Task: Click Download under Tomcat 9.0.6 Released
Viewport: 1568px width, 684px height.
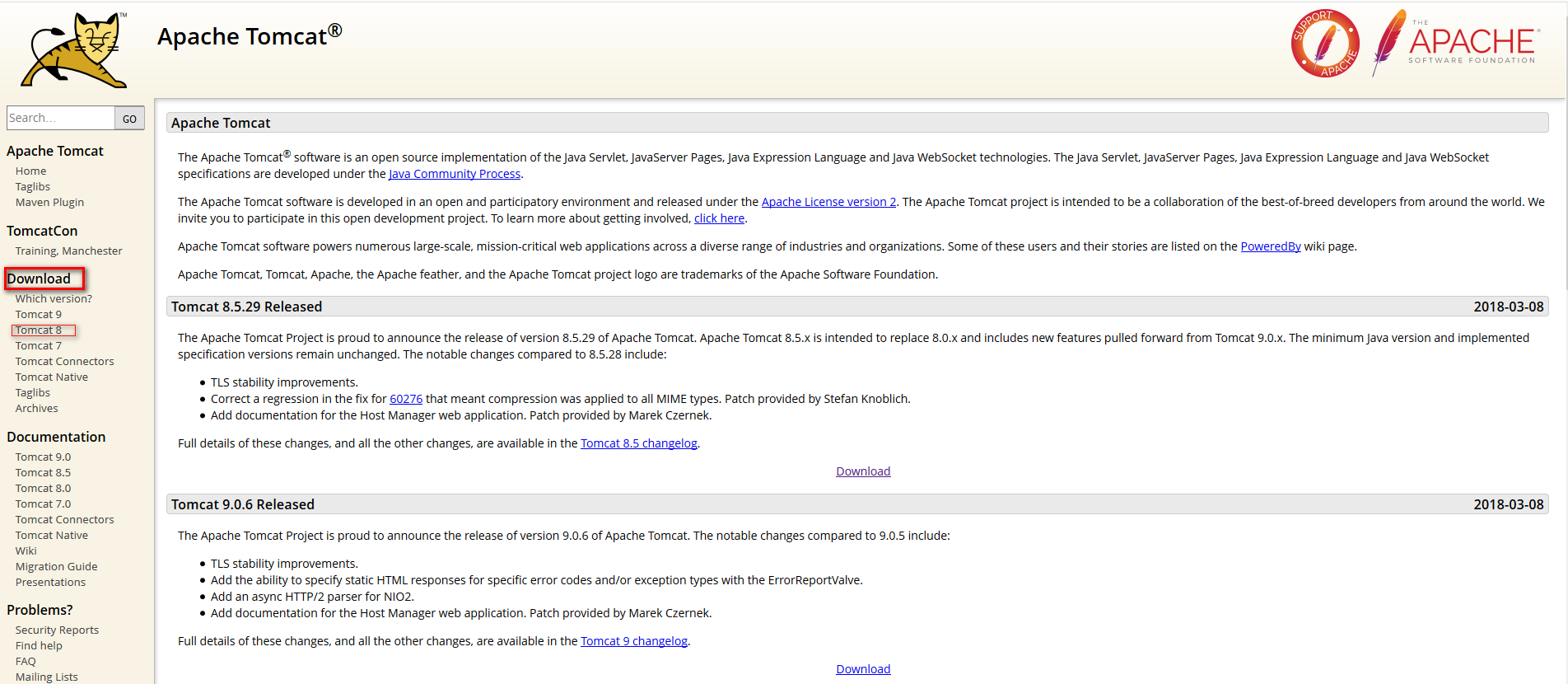Action: (x=863, y=669)
